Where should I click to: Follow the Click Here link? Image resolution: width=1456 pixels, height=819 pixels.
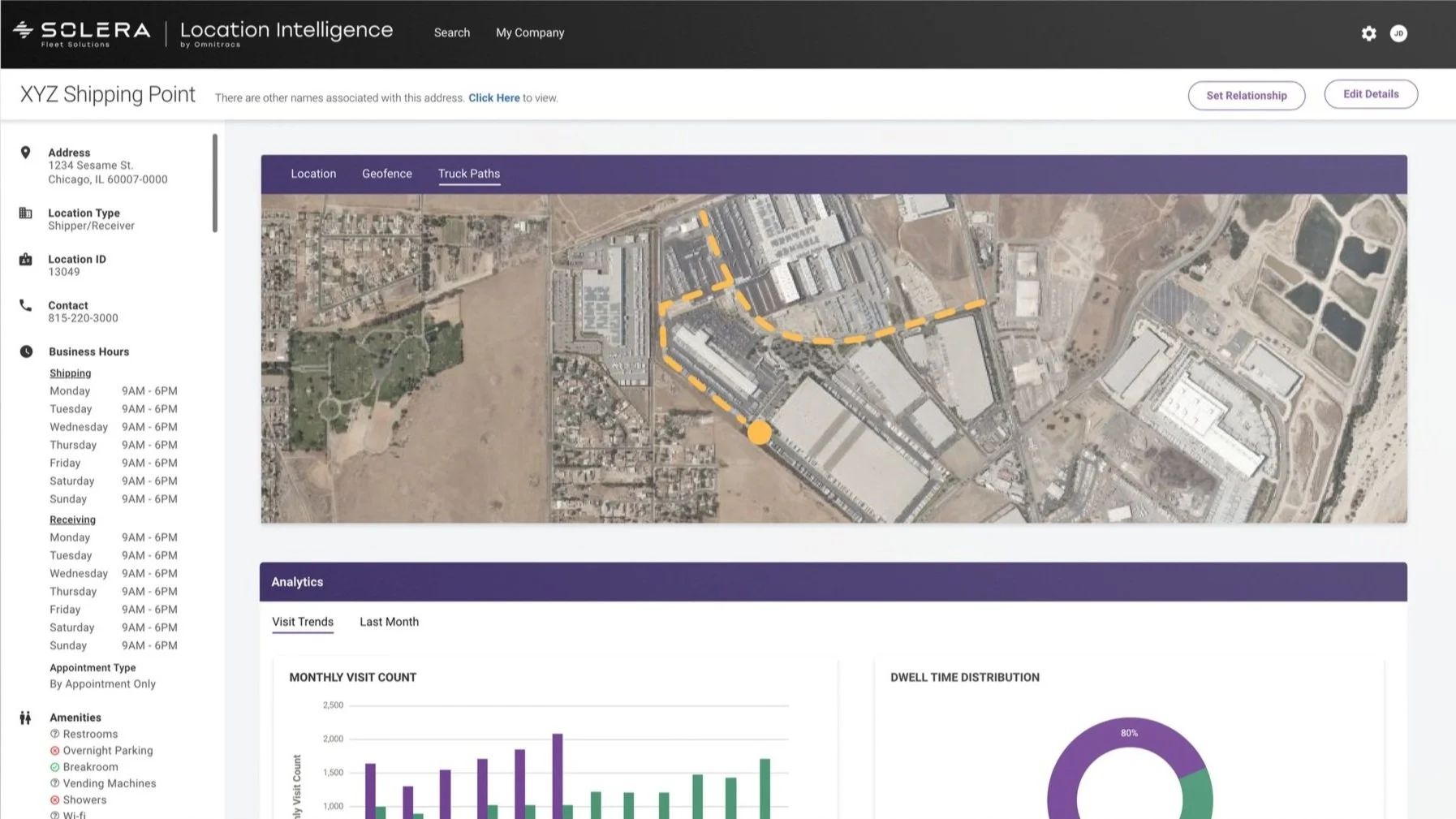pyautogui.click(x=494, y=97)
